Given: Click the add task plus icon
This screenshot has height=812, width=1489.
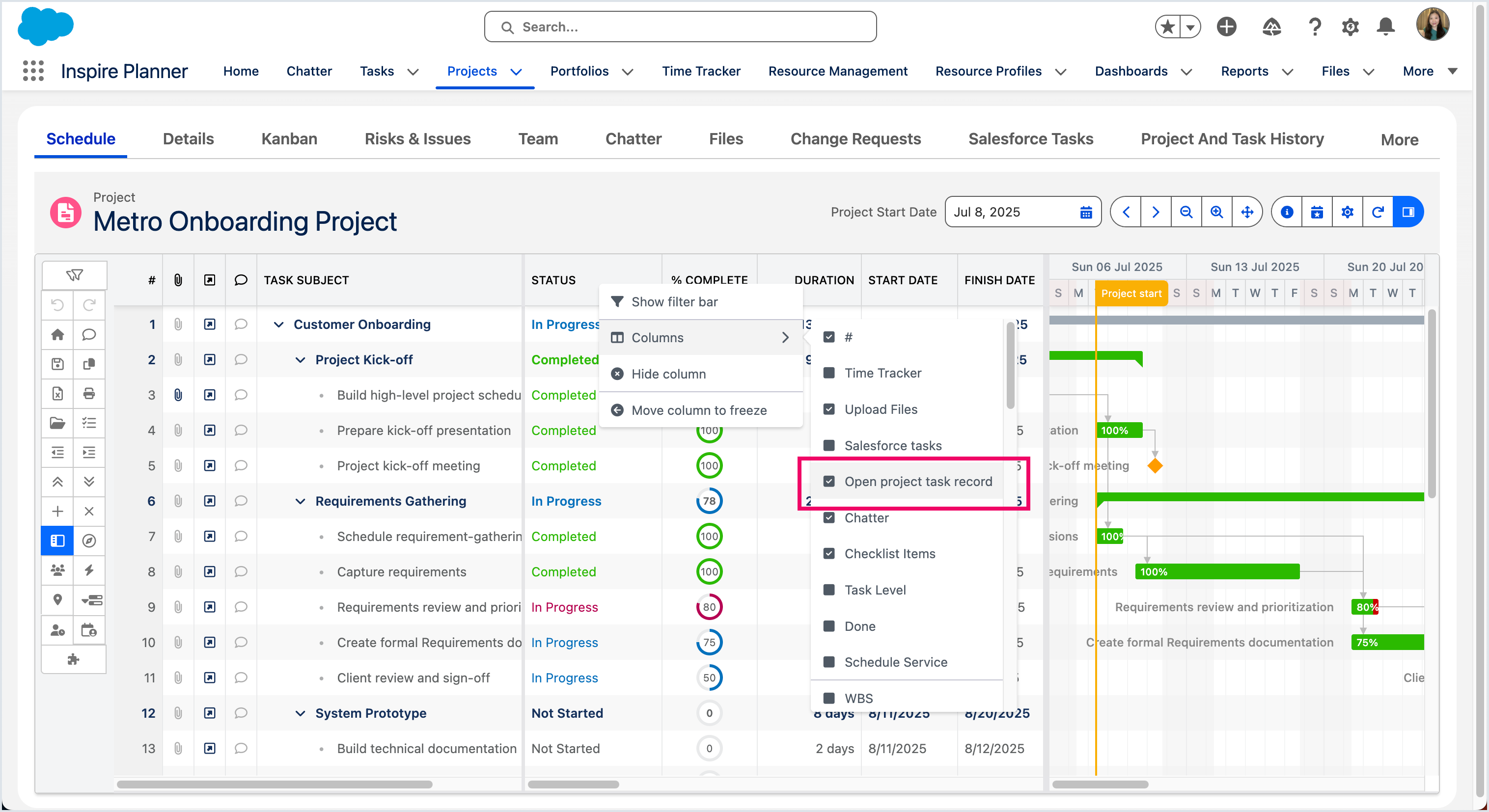Looking at the screenshot, I should point(58,512).
